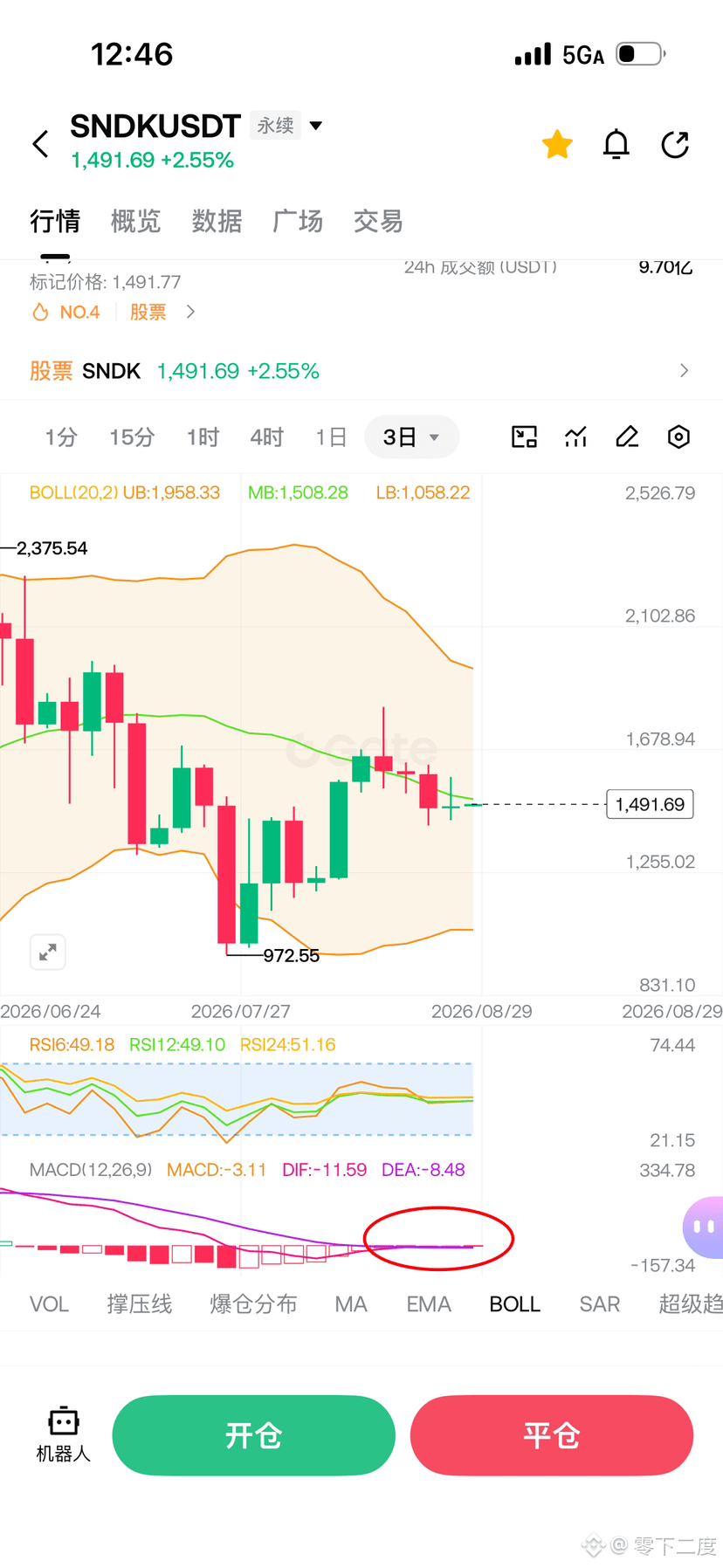Tap the current price label 1,491.69 on chart
This screenshot has height=1568, width=723.
pos(650,804)
